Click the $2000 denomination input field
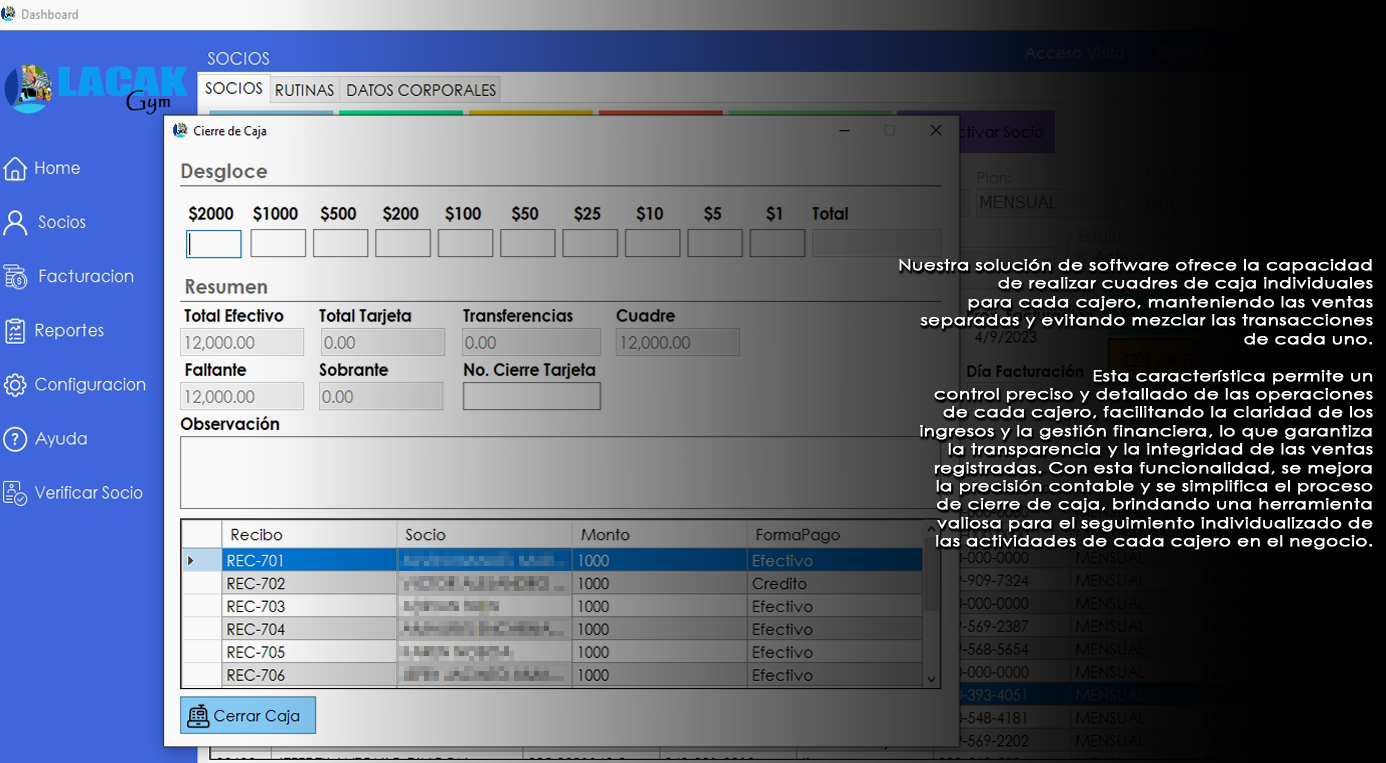Screen dimensions: 1386x763 [x=214, y=244]
